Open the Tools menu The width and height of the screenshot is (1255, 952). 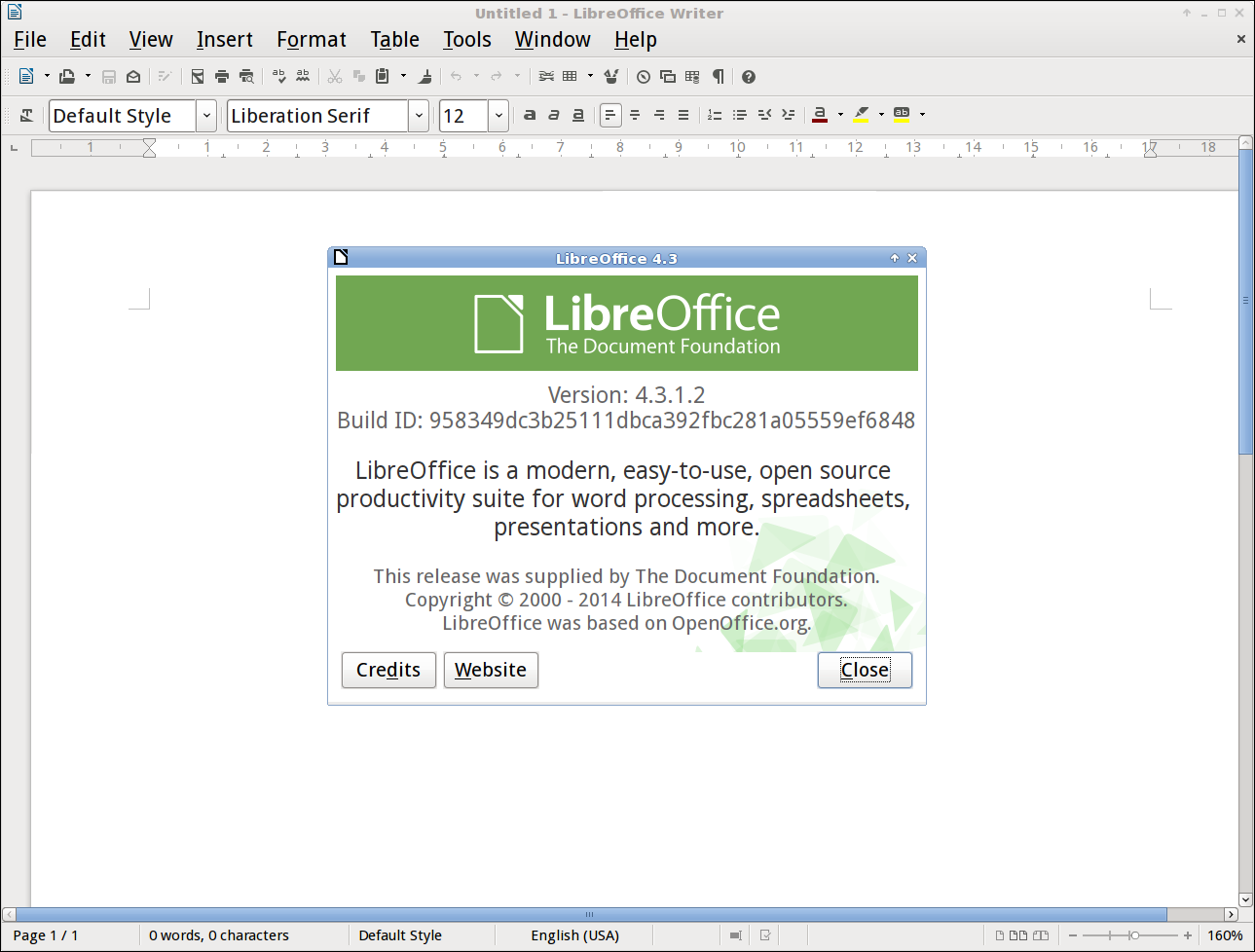pyautogui.click(x=466, y=40)
